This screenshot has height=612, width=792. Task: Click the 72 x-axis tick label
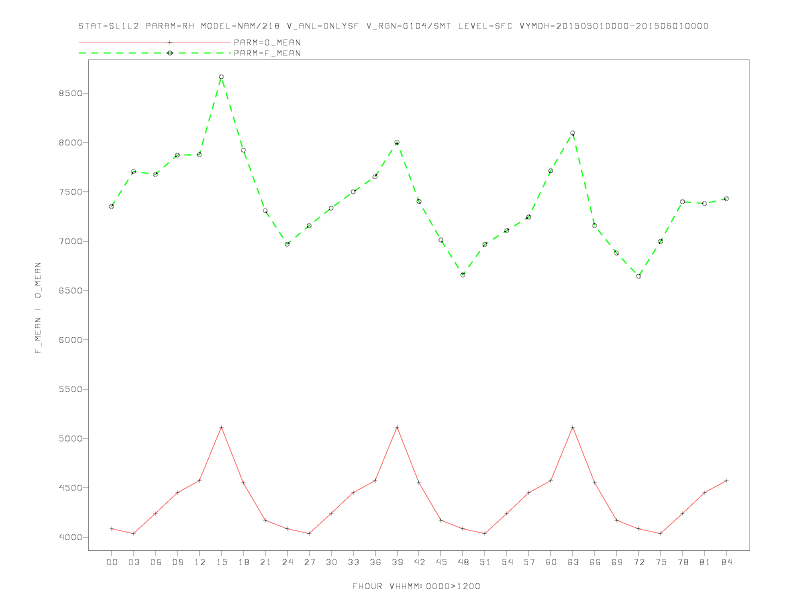coord(638,562)
